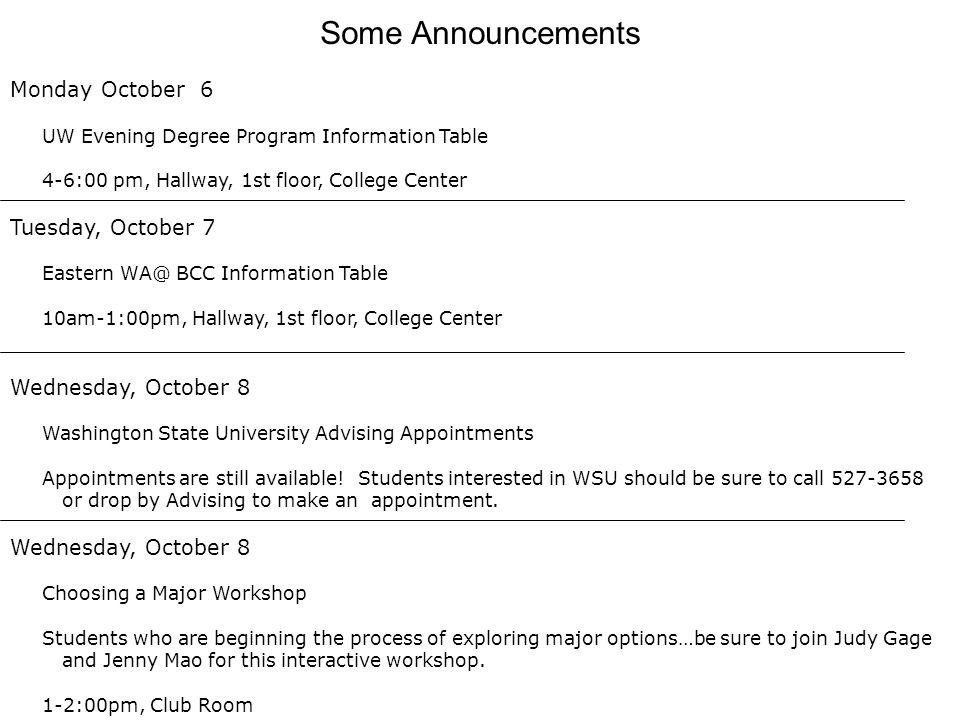This screenshot has width=960, height=720.
Task: Click divider line below Tuesday section
Action: pos(452,353)
